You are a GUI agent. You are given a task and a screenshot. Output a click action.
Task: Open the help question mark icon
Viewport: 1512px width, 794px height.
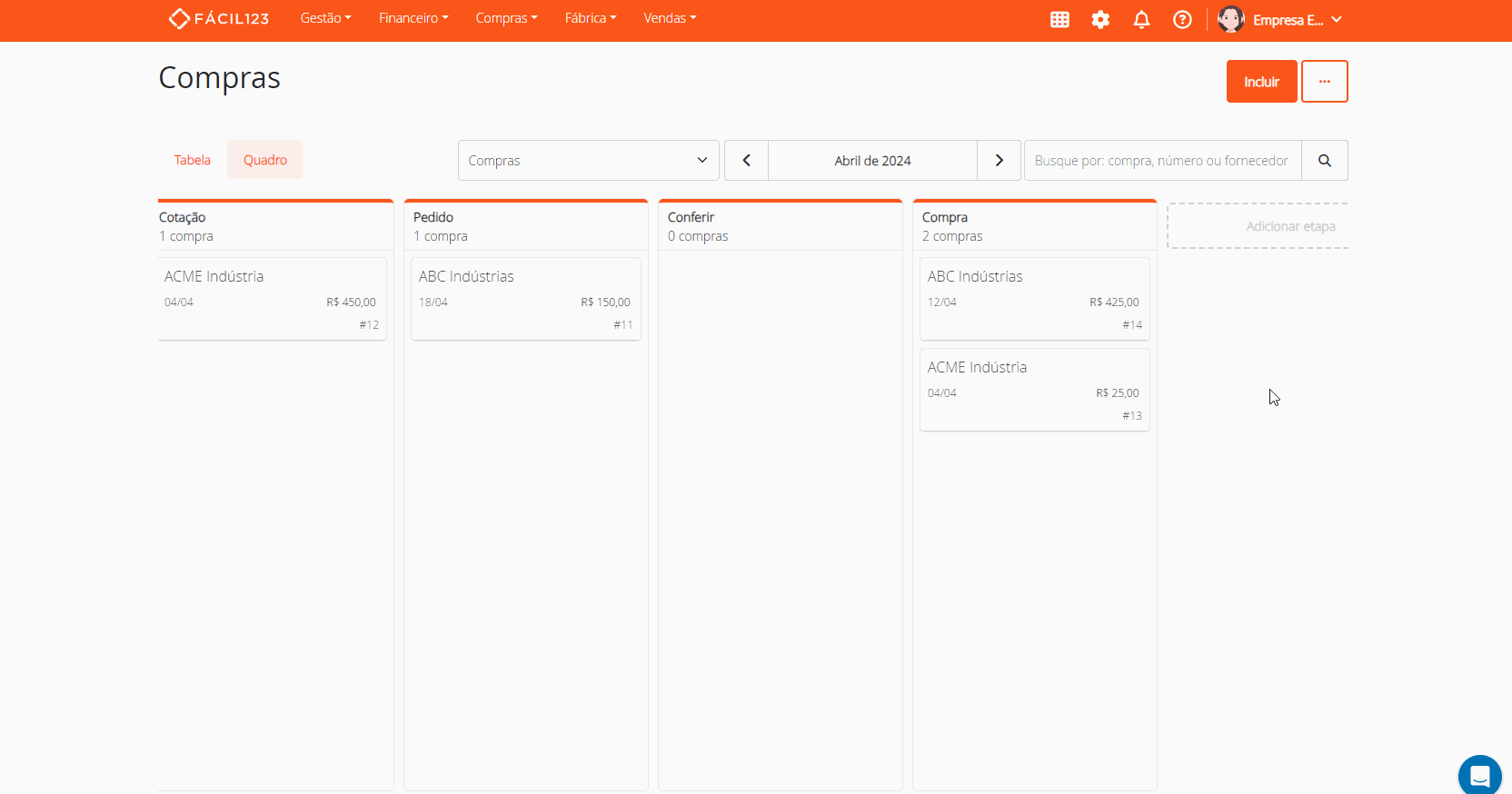pyautogui.click(x=1182, y=19)
